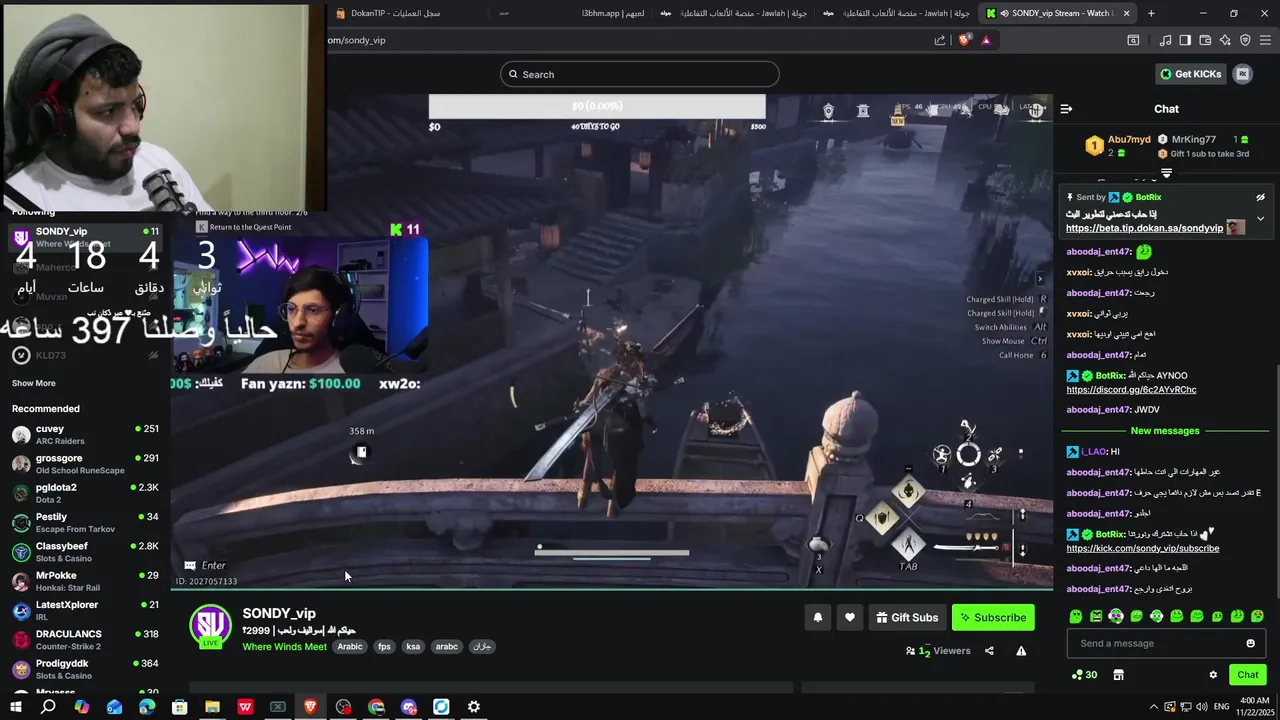Close the SONDY_vip Stream browser tab

(1126, 13)
